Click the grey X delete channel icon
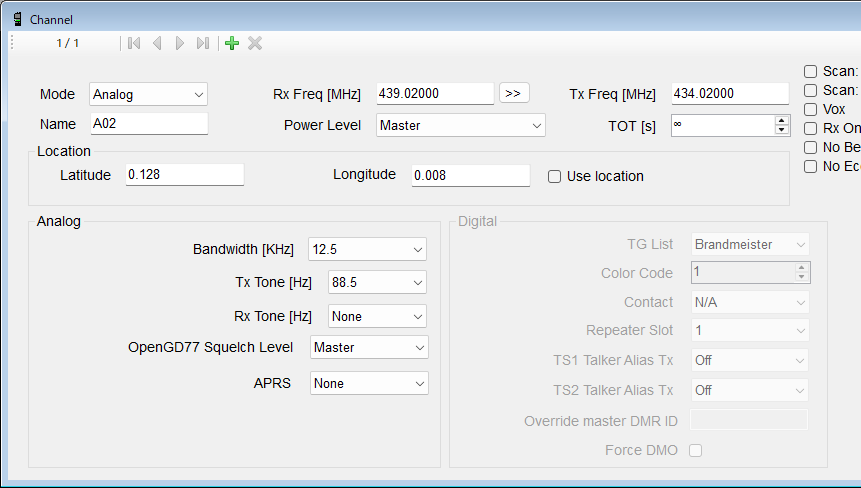Screen dimensions: 861x488 pyautogui.click(x=255, y=43)
